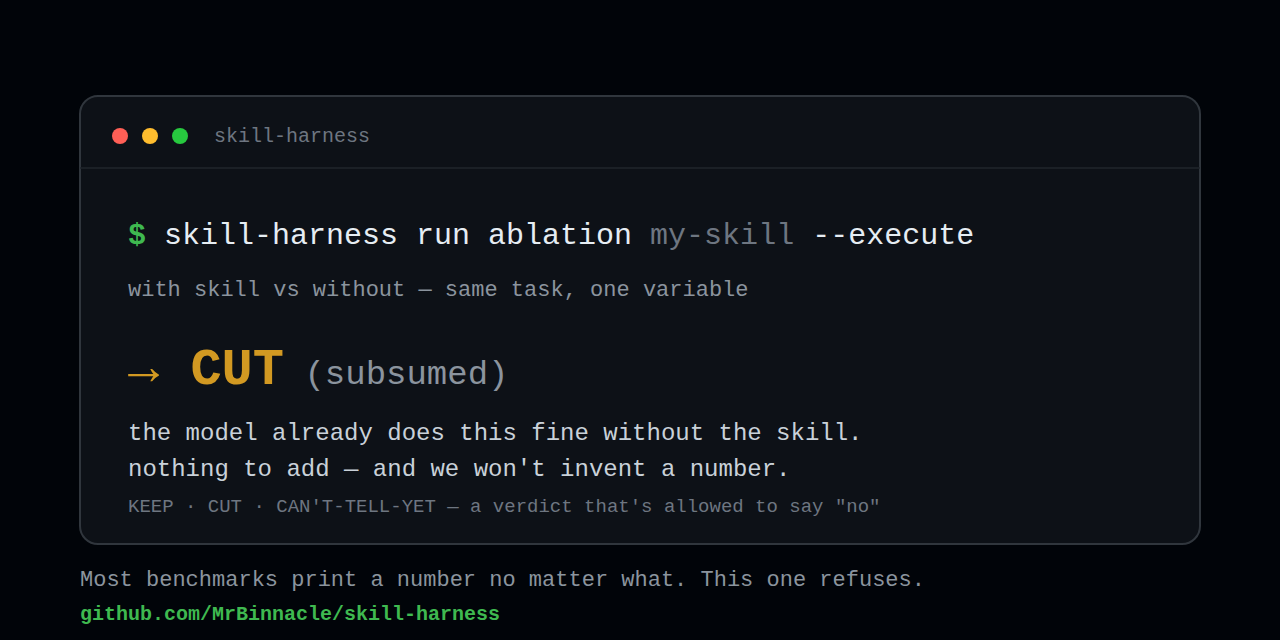Click 'nothing to add' line
Image resolution: width=1280 pixels, height=640 pixels.
[459, 469]
